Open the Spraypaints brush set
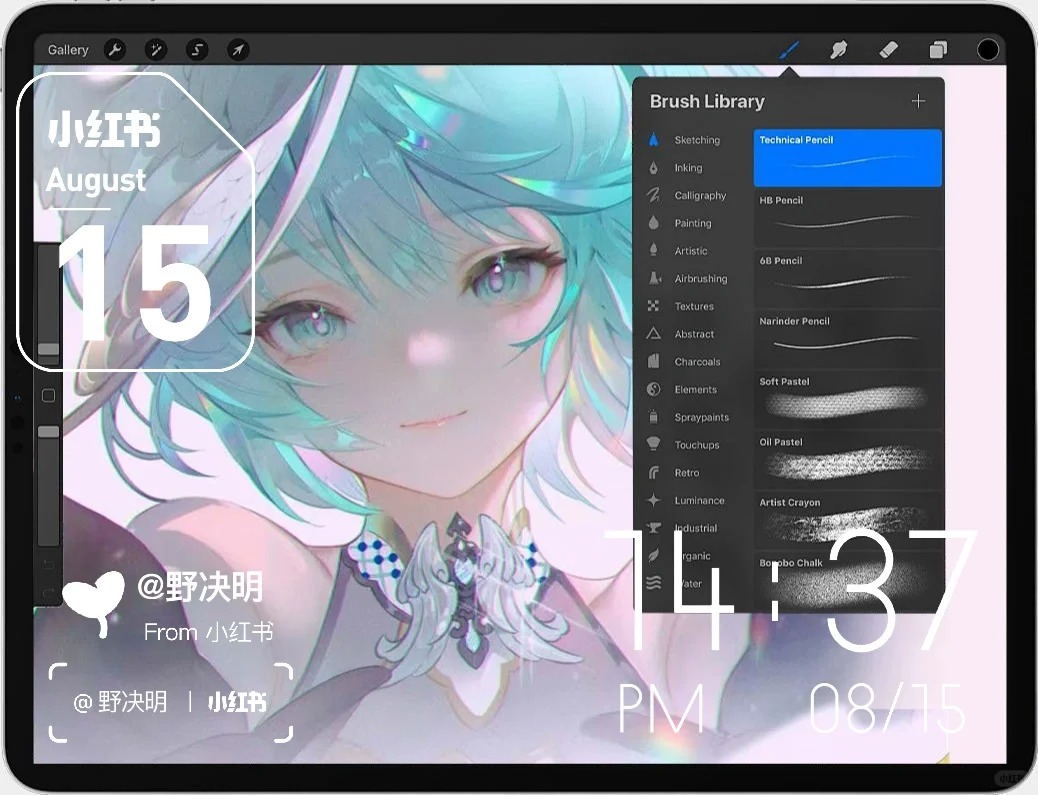 [701, 418]
